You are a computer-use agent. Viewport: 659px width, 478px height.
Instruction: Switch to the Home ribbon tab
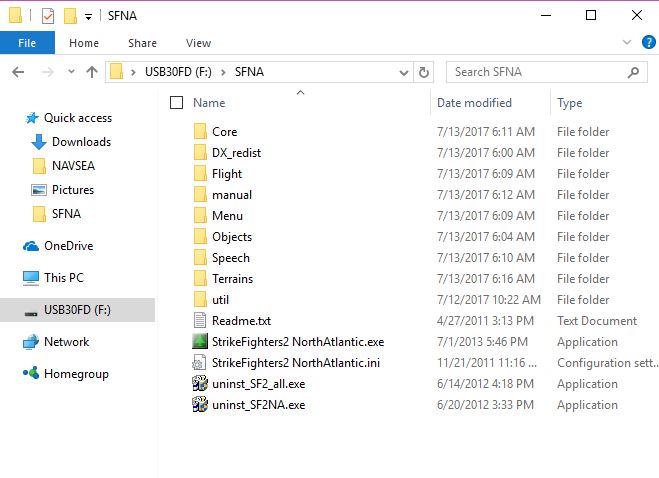[84, 43]
